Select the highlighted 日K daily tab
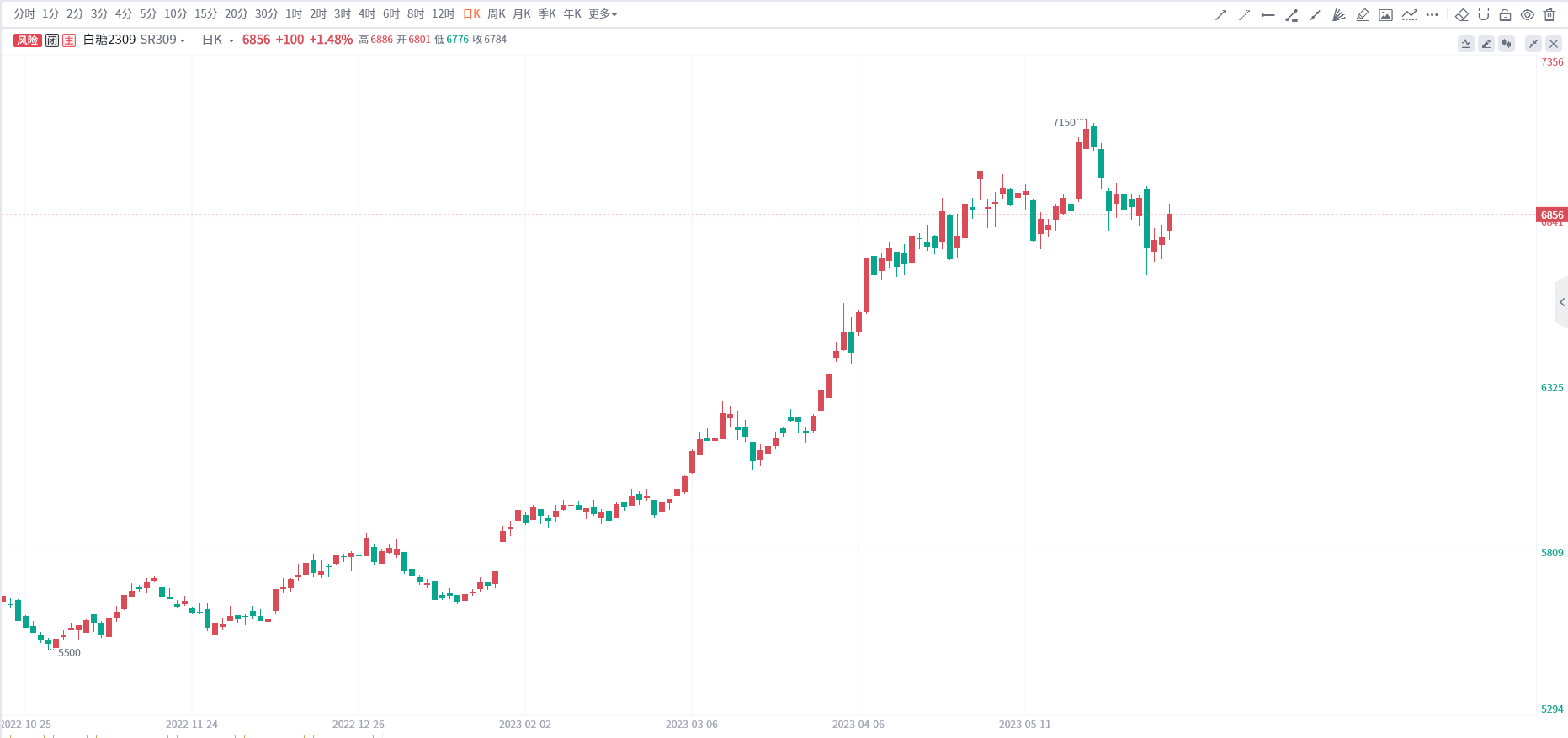Viewport: 1568px width, 738px height. [x=471, y=14]
